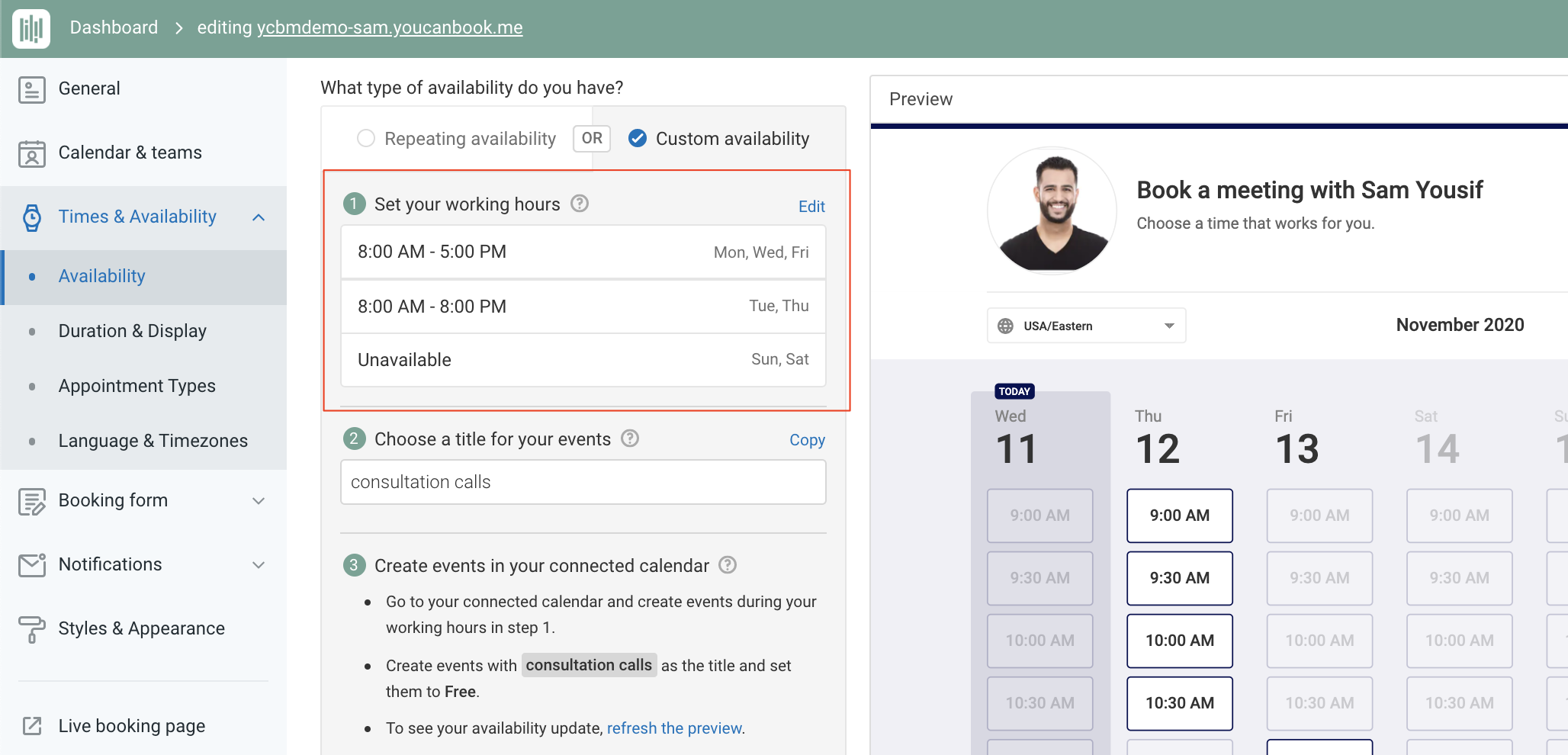Click the Calendar & teams icon
The height and width of the screenshot is (755, 1568).
click(31, 153)
